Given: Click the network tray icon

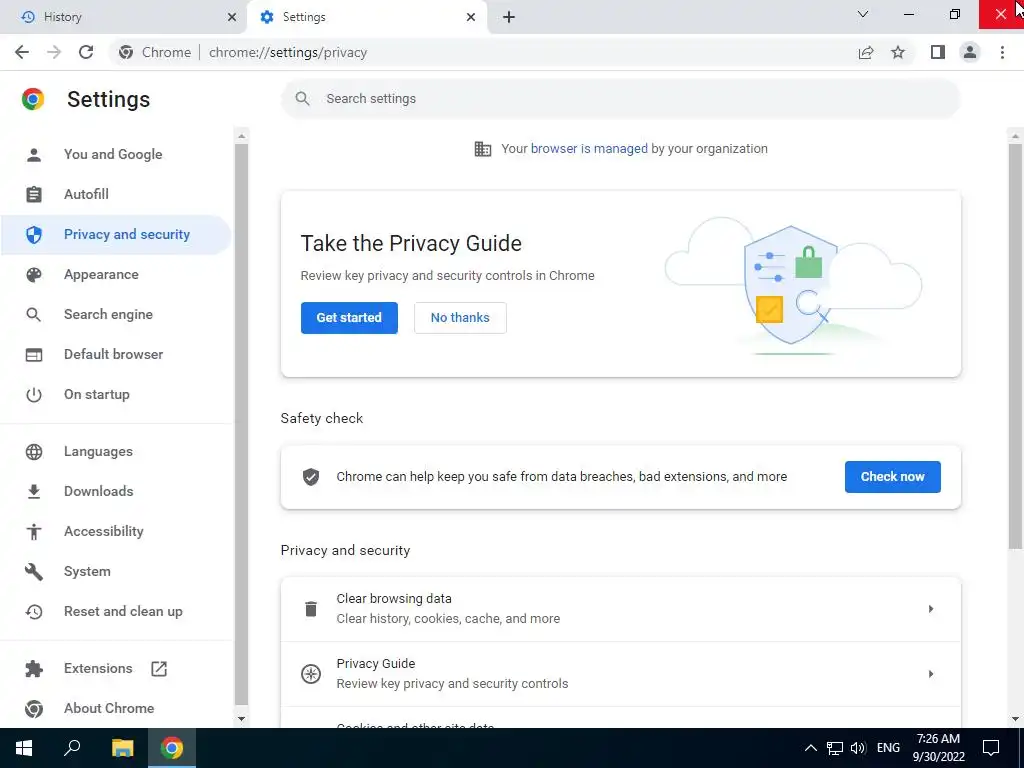Looking at the screenshot, I should point(835,748).
